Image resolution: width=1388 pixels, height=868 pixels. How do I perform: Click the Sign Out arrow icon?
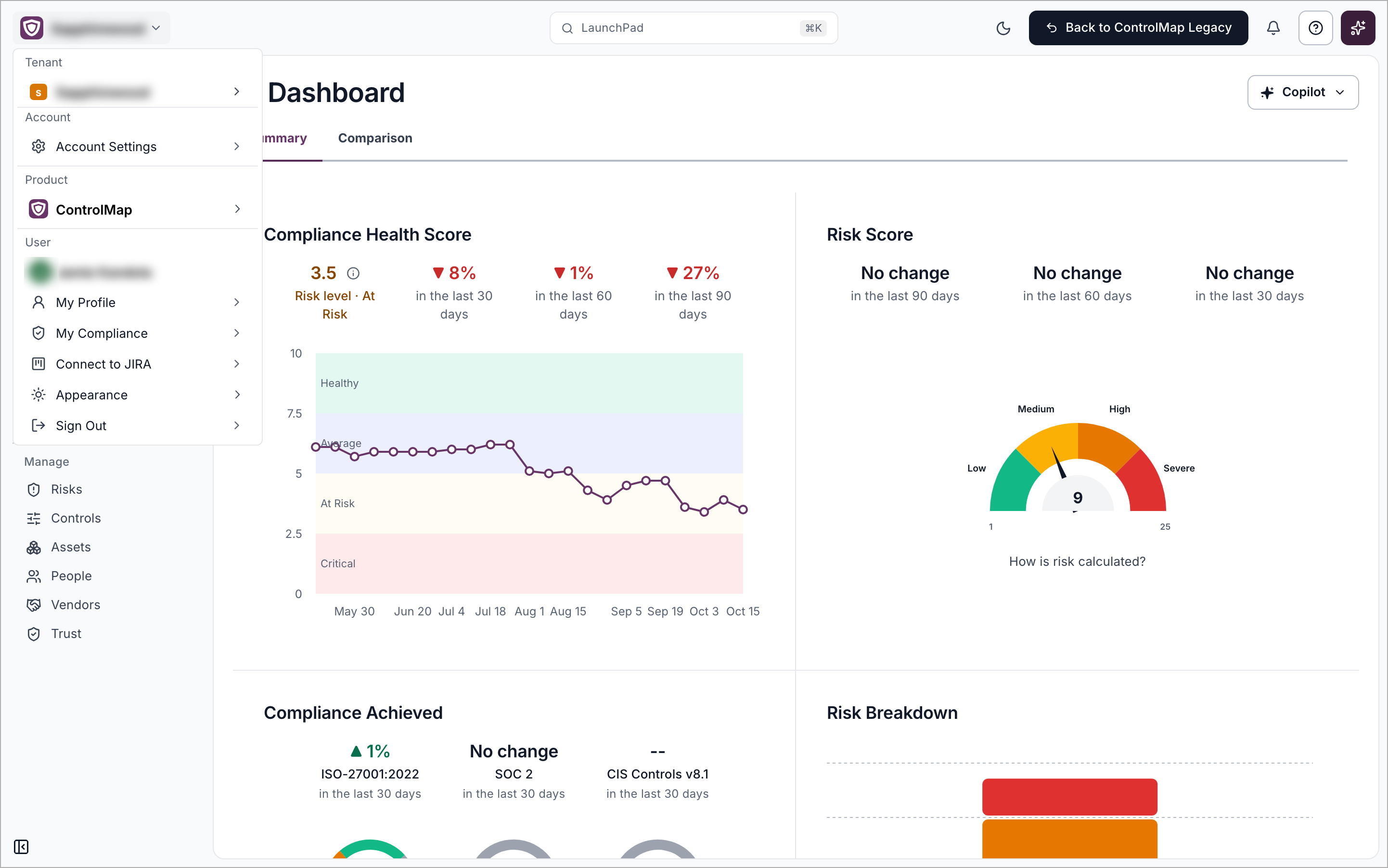(x=39, y=425)
